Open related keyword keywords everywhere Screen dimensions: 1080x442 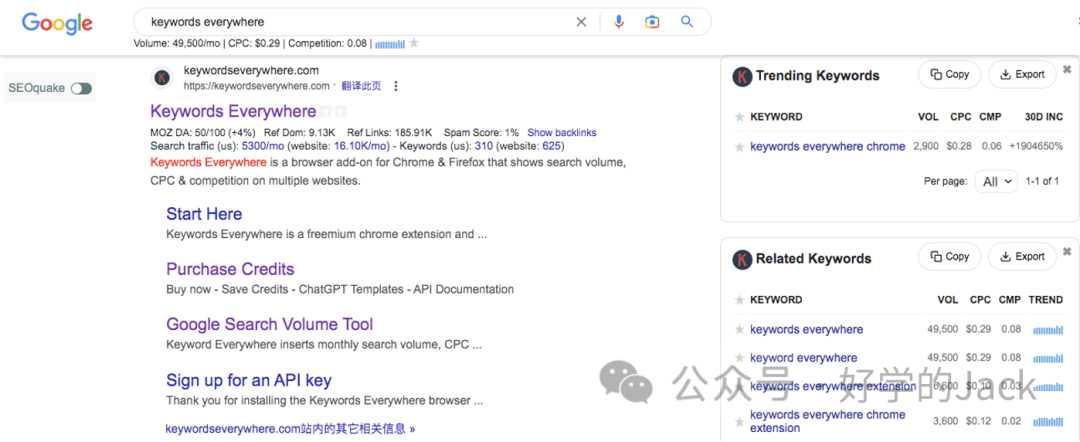pos(806,329)
